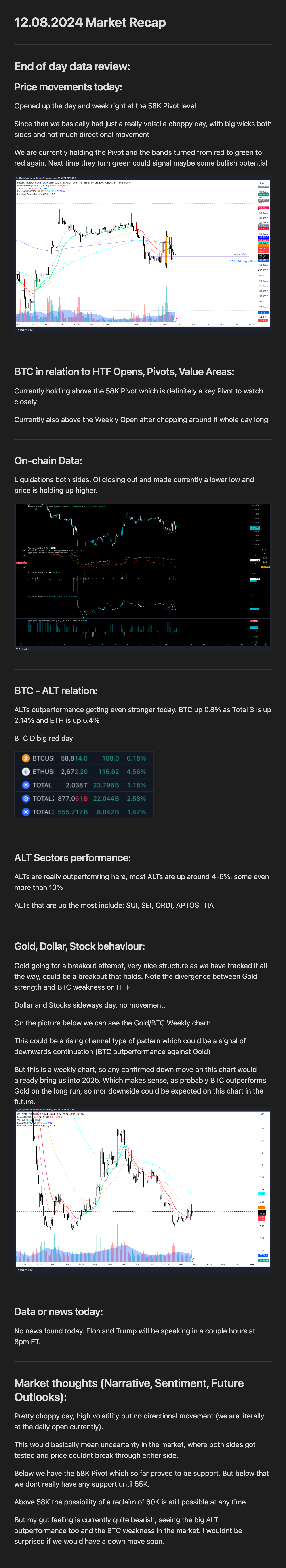Click the TOTAL2 row icon
This screenshot has width=286, height=1568.
25,799
